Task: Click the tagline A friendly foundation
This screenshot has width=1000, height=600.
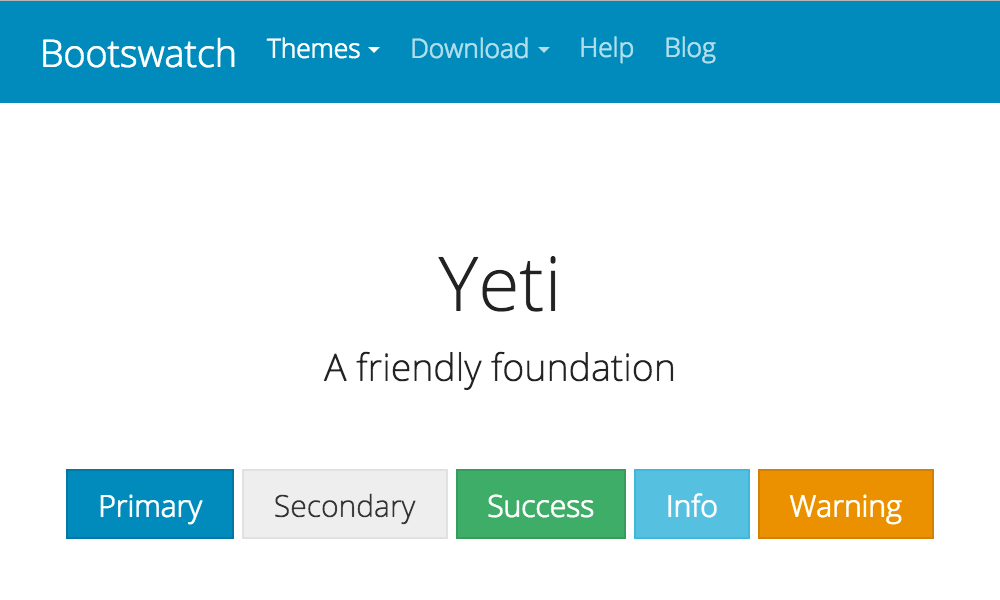Action: coord(500,367)
